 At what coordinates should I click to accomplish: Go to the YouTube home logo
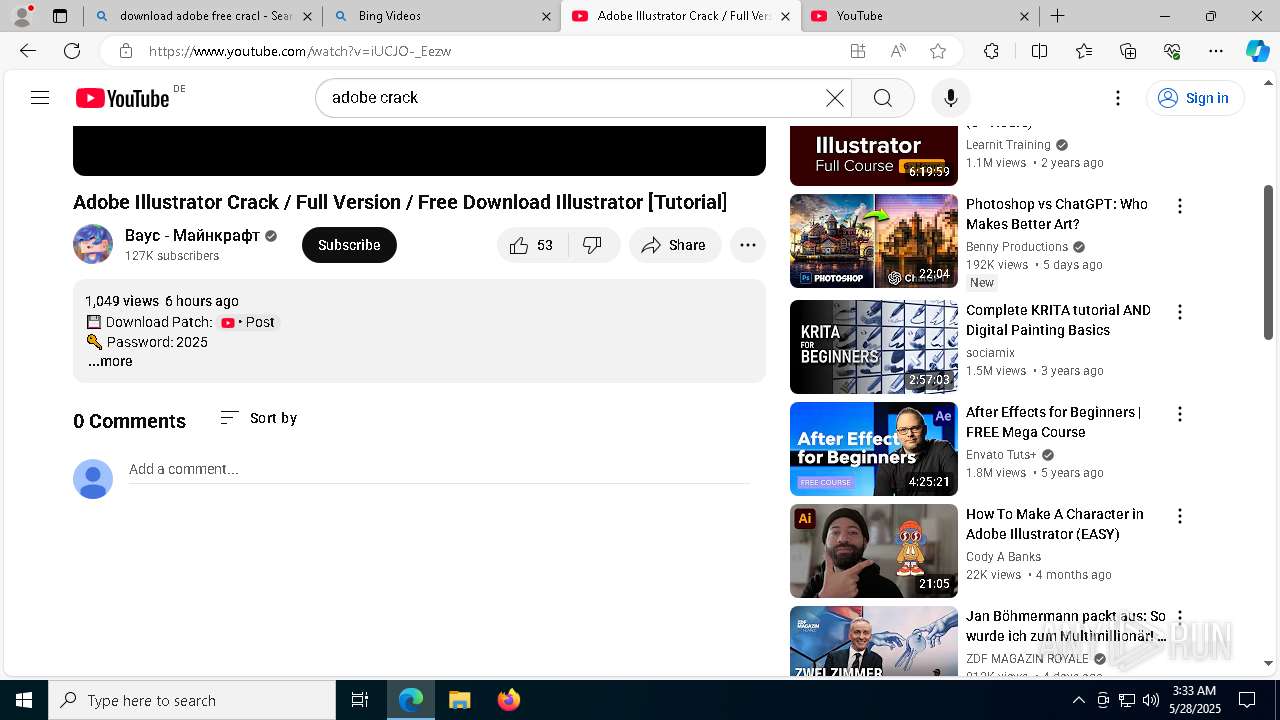coord(122,98)
